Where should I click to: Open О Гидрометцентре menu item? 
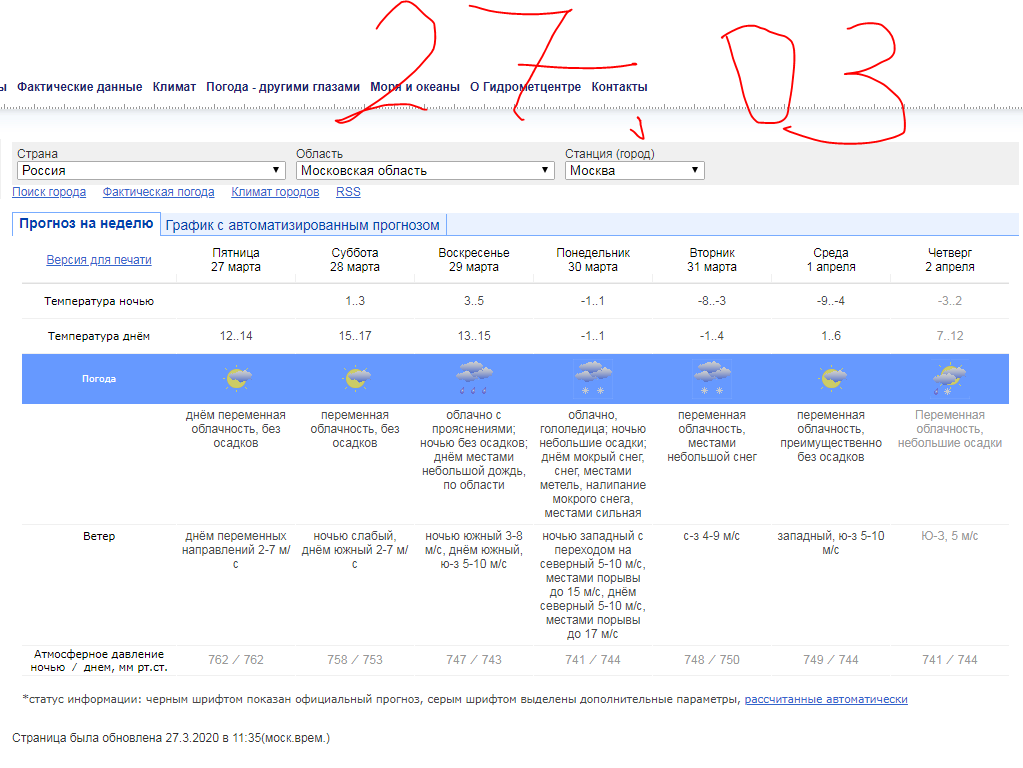click(525, 87)
